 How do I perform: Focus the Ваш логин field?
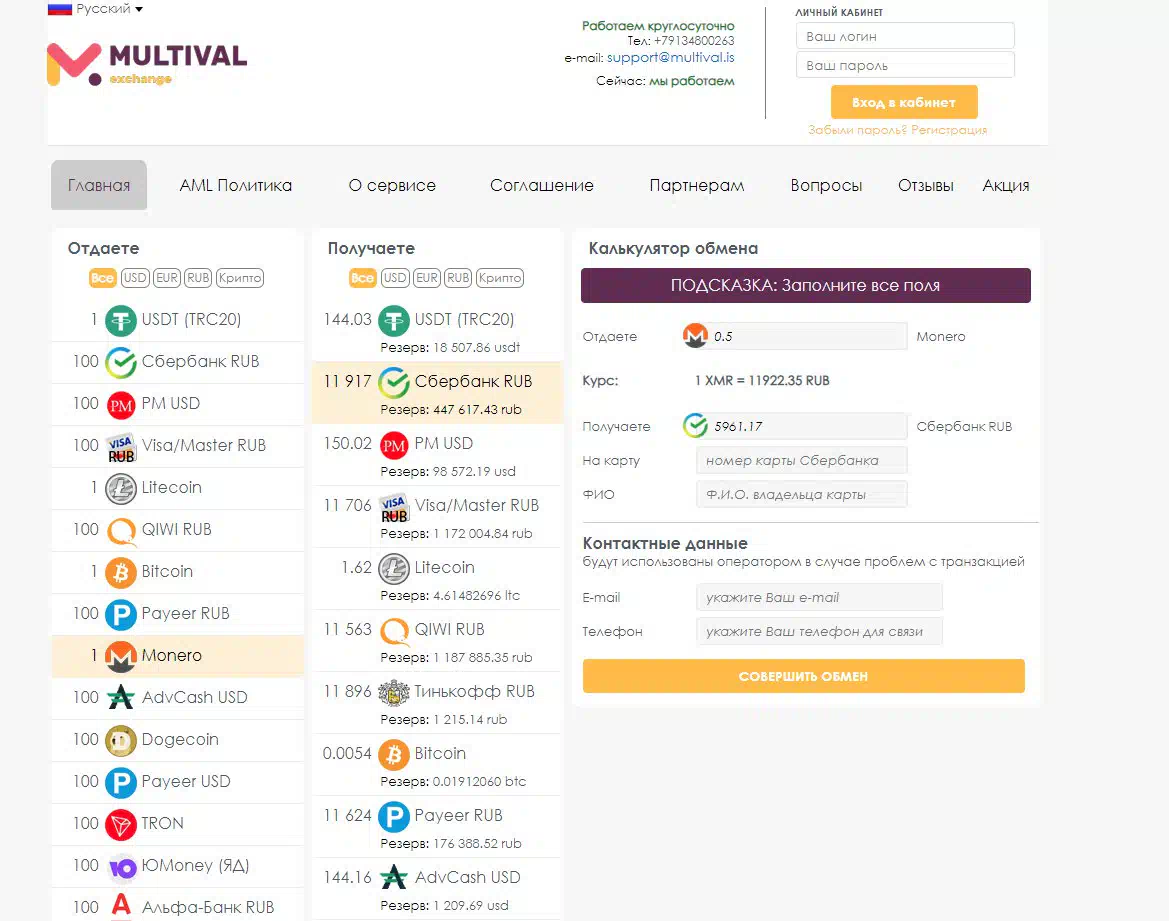coord(905,37)
